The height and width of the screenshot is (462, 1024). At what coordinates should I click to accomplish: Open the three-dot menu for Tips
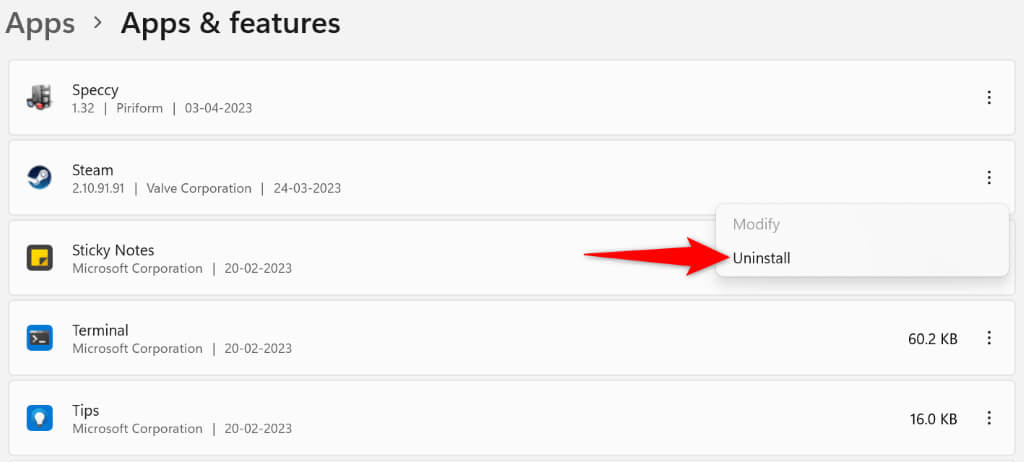click(x=989, y=418)
